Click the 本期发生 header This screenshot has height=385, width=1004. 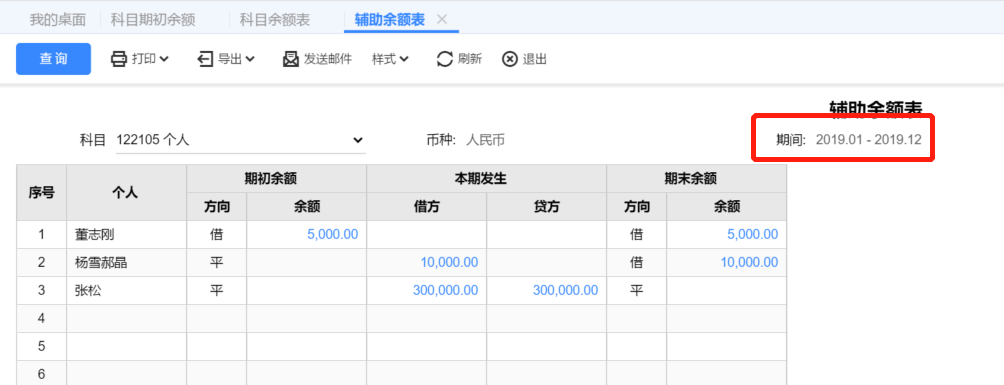click(487, 179)
